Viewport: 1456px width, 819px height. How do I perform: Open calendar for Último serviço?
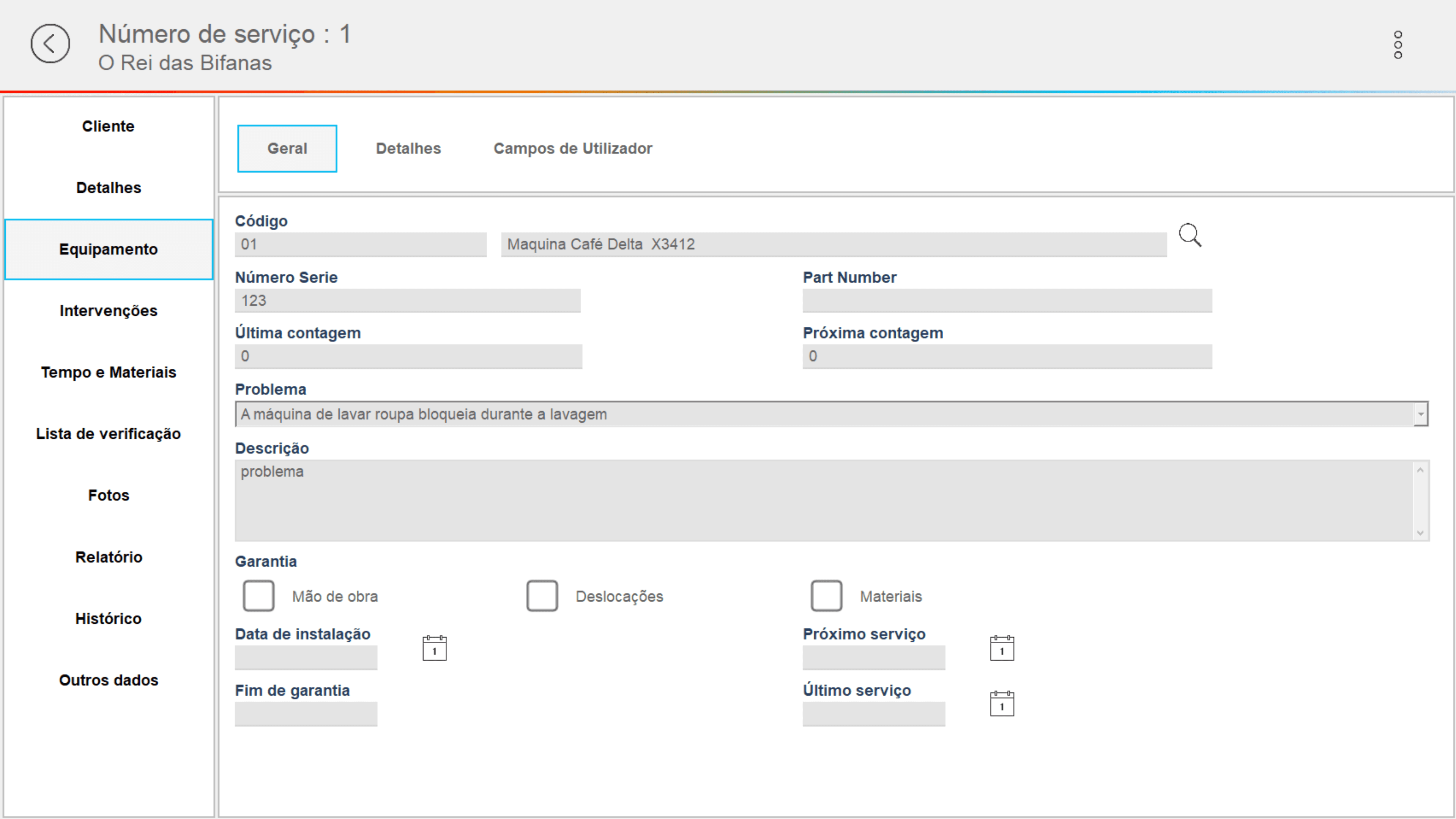click(1002, 704)
